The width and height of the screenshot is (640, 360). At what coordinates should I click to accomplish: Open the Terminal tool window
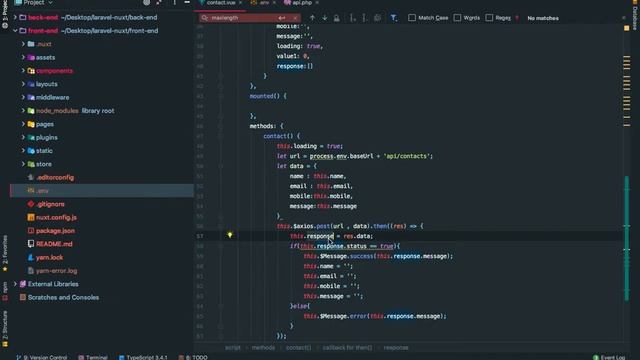pos(93,357)
